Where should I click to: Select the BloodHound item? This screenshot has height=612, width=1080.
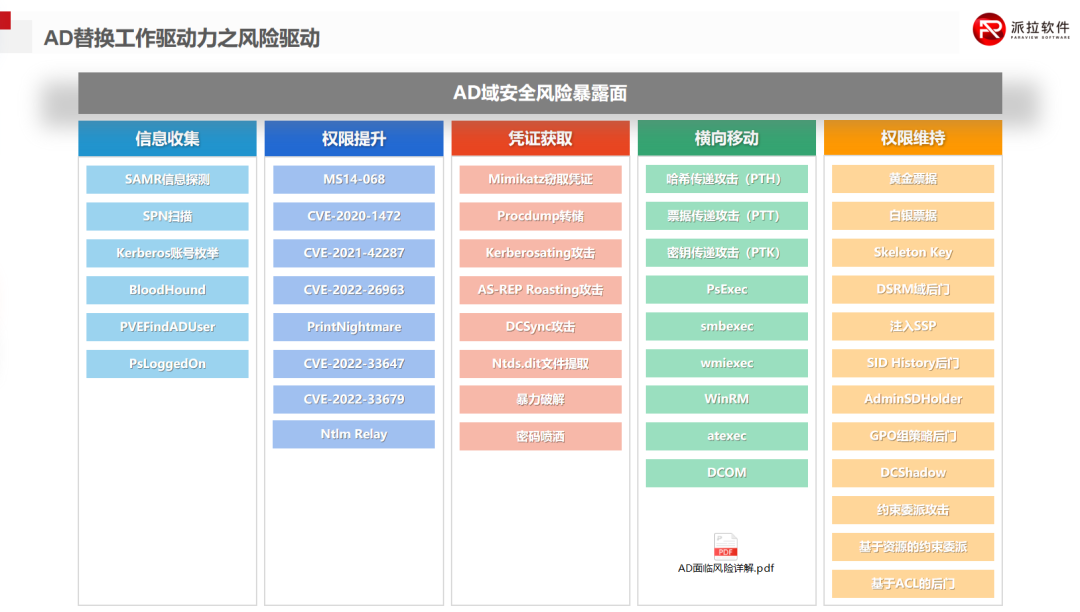click(x=166, y=290)
